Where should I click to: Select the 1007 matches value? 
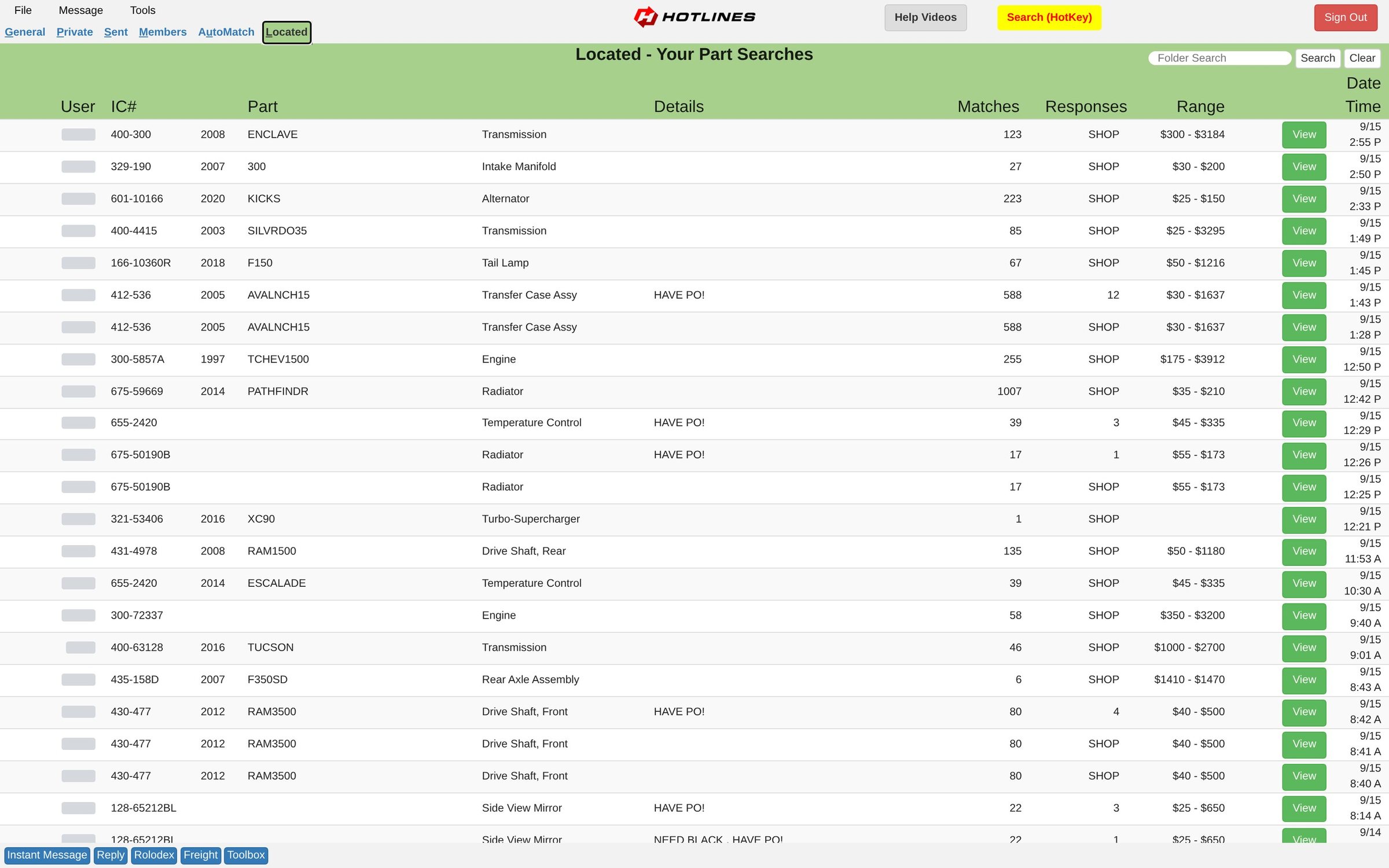click(1009, 391)
